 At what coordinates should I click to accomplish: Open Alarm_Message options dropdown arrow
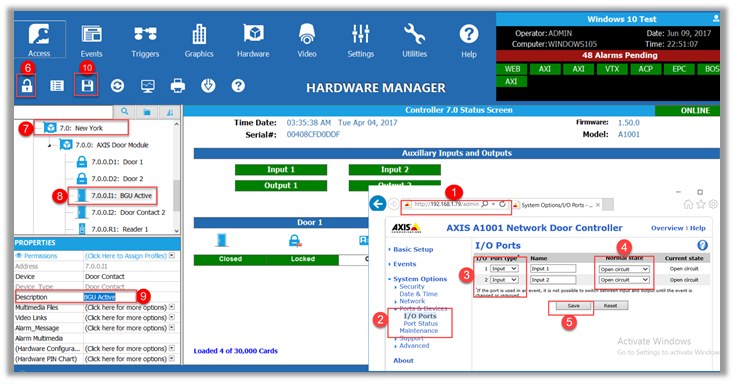pos(172,328)
